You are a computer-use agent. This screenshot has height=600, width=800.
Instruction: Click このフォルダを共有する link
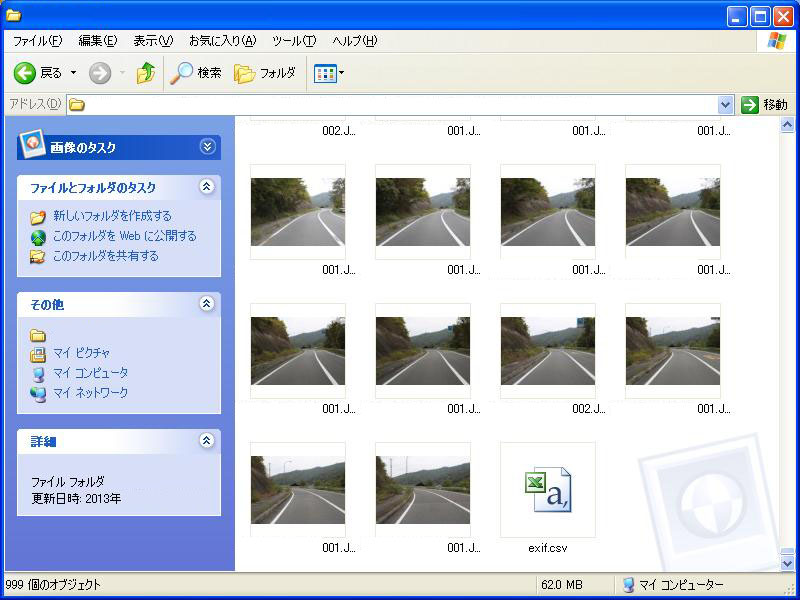coord(106,256)
